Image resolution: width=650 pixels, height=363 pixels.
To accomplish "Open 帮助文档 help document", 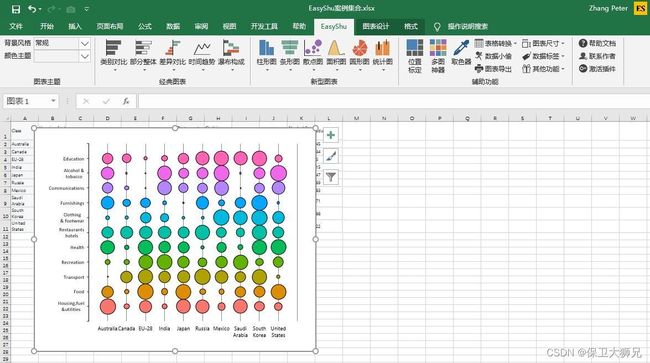I will pyautogui.click(x=597, y=43).
